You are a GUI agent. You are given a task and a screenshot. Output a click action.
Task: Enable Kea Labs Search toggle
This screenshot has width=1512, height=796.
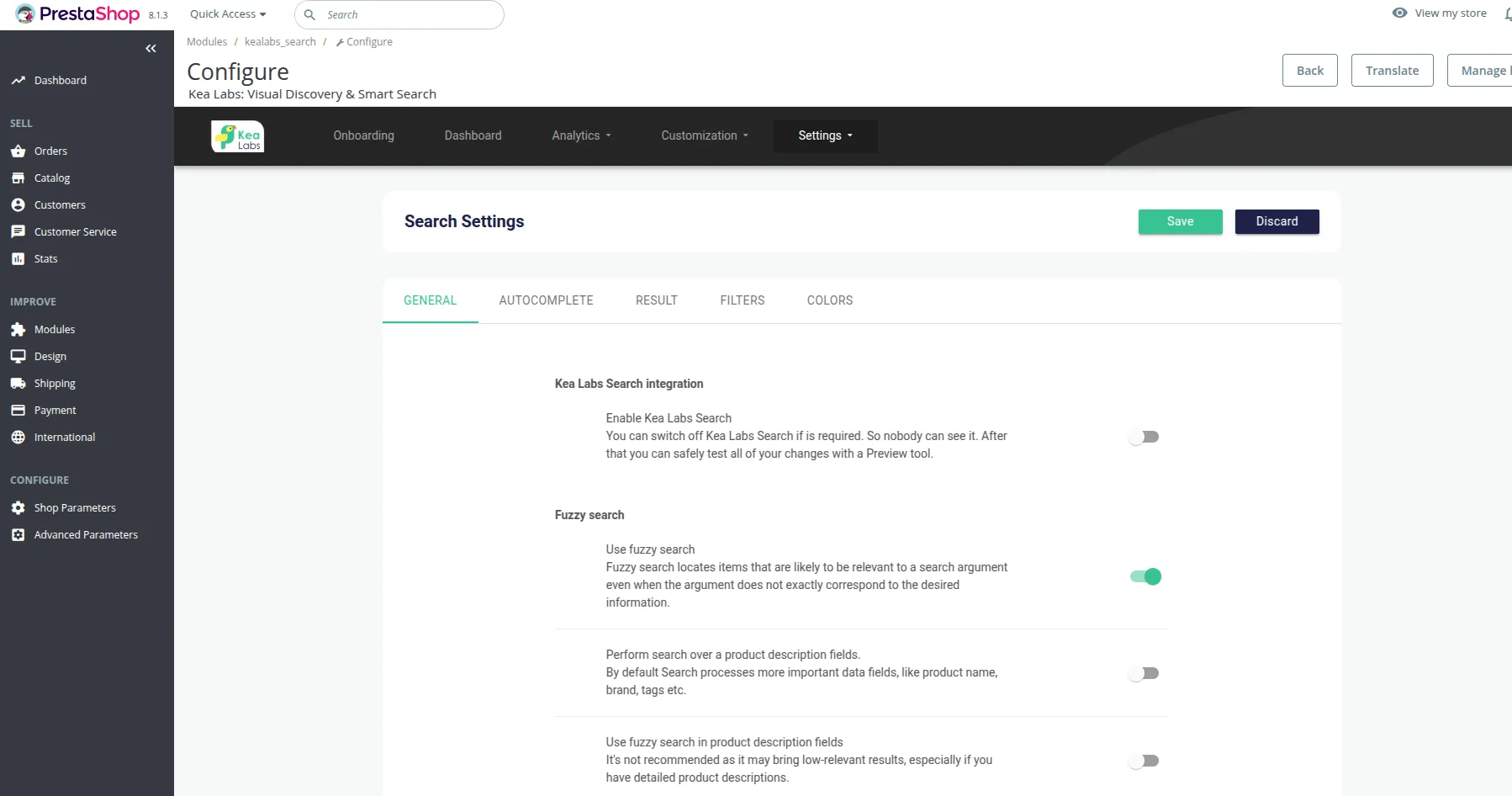coord(1143,436)
